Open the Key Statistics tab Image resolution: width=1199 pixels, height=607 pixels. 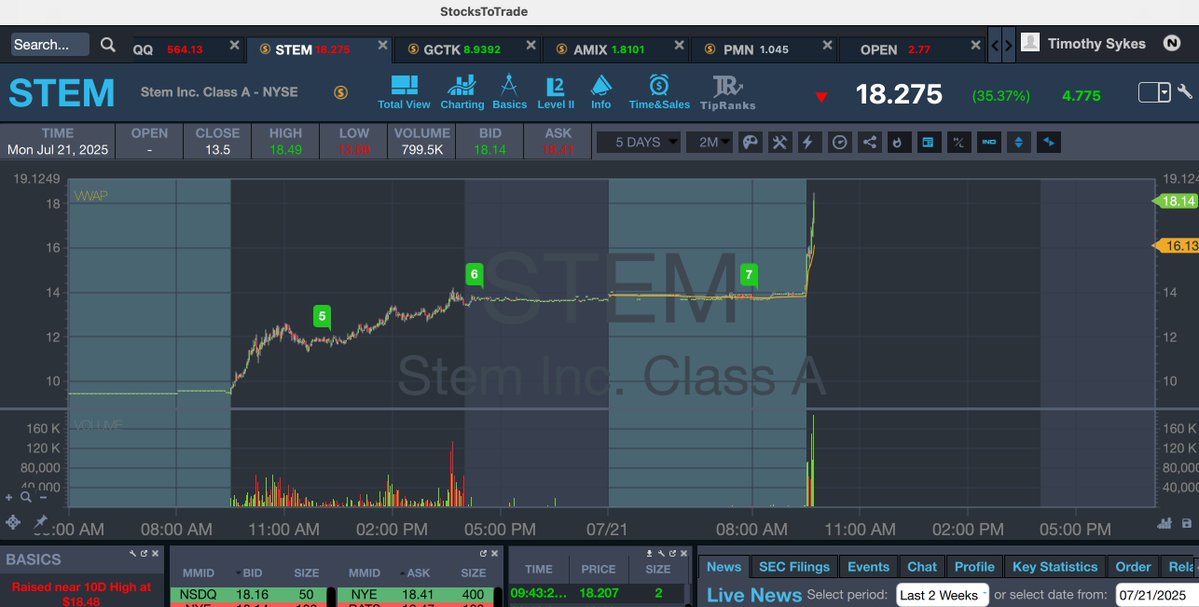tap(1054, 566)
